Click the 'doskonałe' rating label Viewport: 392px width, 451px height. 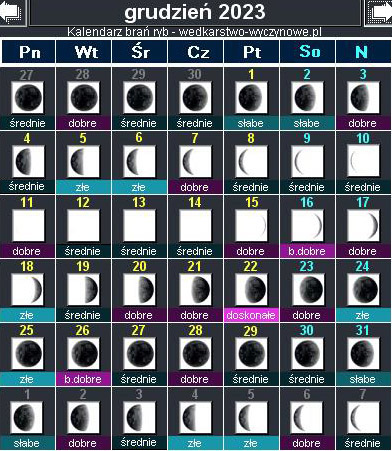coord(251,315)
